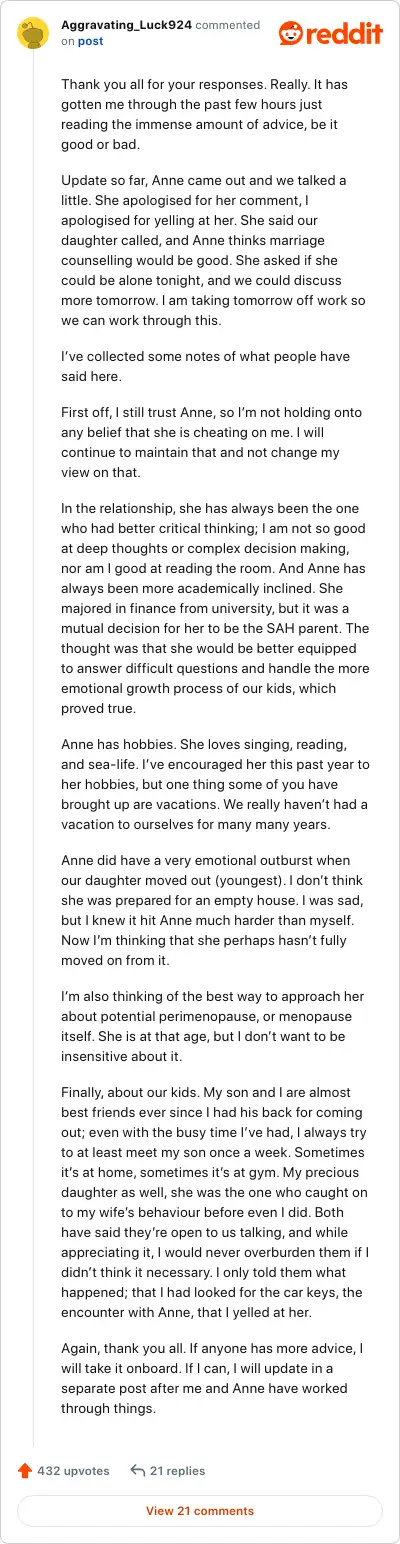
Task: Click paragraph about collected notes
Action: (x=205, y=368)
